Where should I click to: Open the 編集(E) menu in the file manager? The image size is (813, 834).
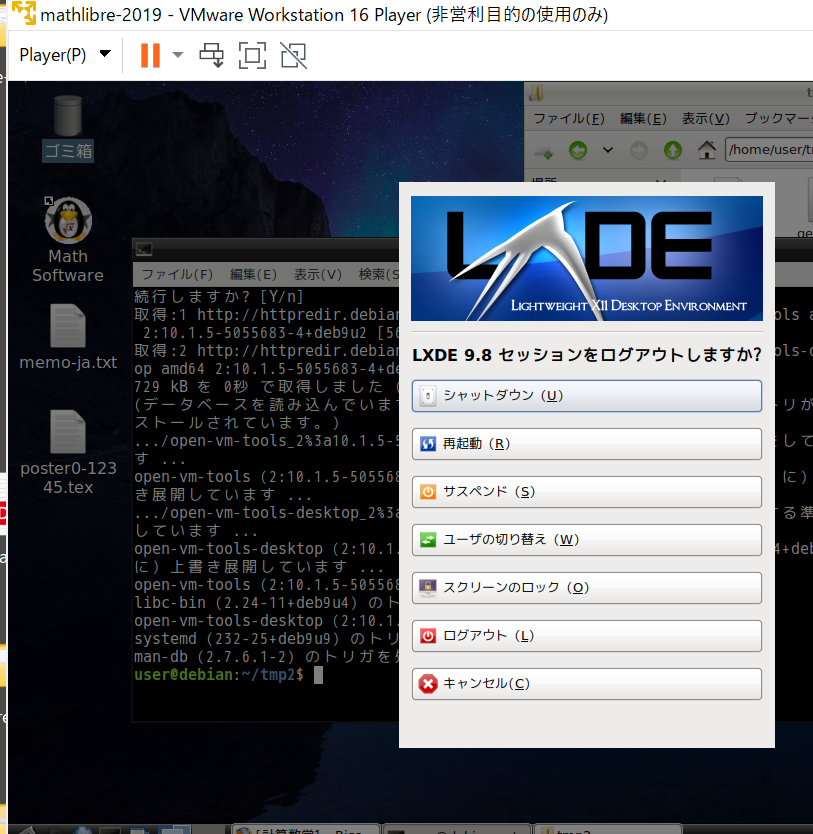[x=643, y=118]
